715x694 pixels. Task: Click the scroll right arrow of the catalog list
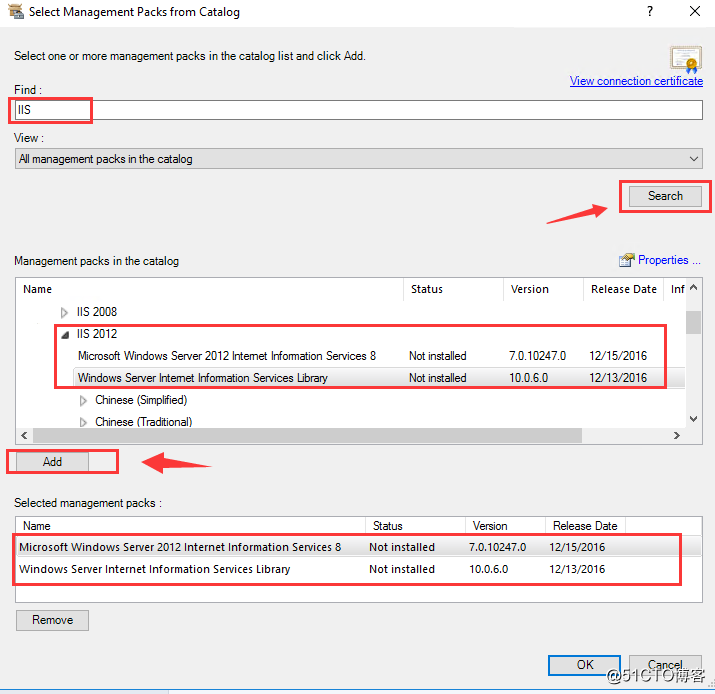point(677,435)
